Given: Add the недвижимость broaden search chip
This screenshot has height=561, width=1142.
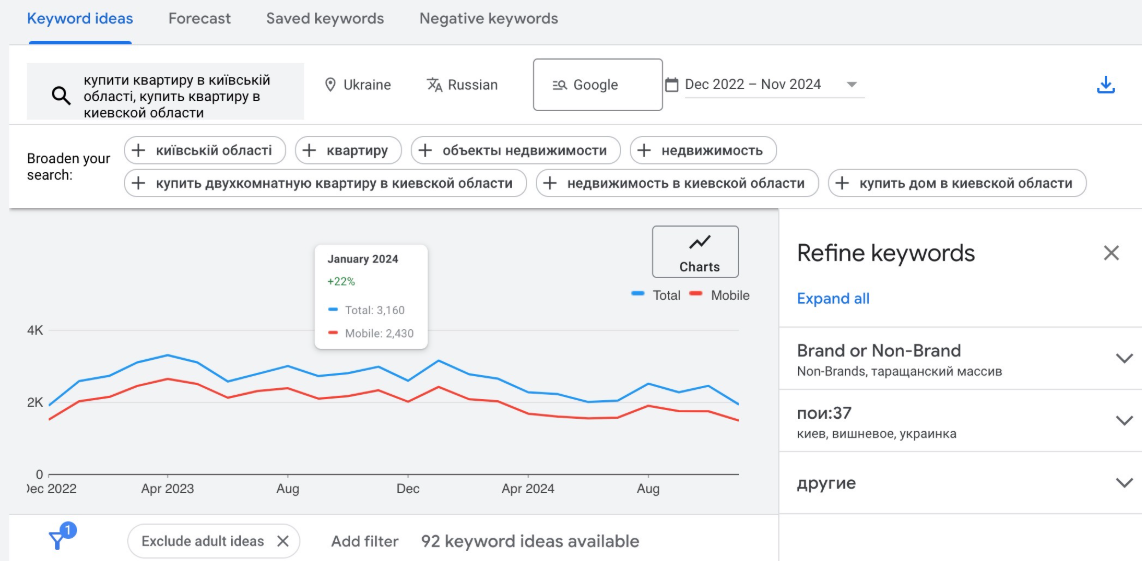Looking at the screenshot, I should 703,150.
